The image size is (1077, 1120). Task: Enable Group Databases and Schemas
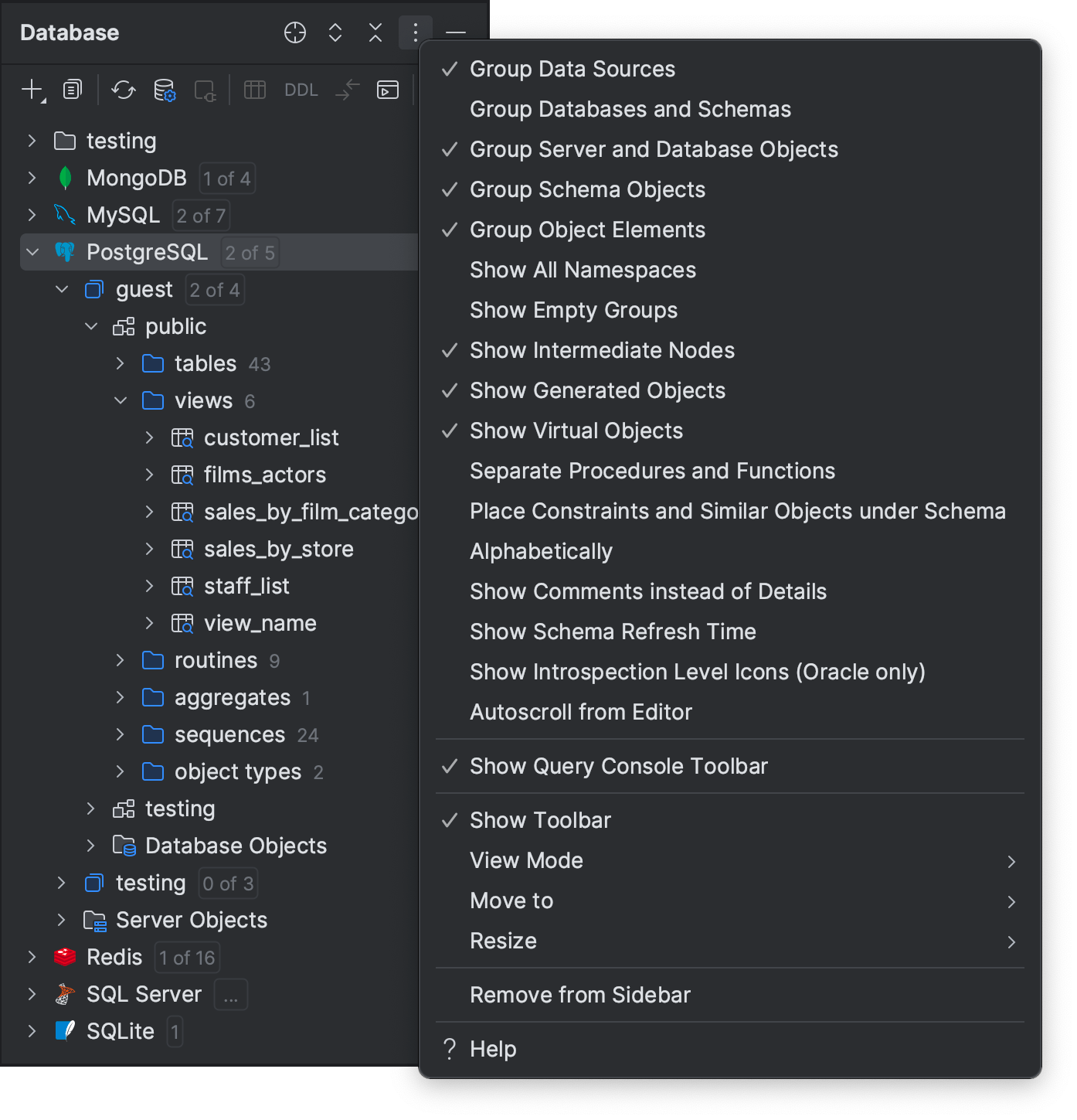(x=630, y=108)
